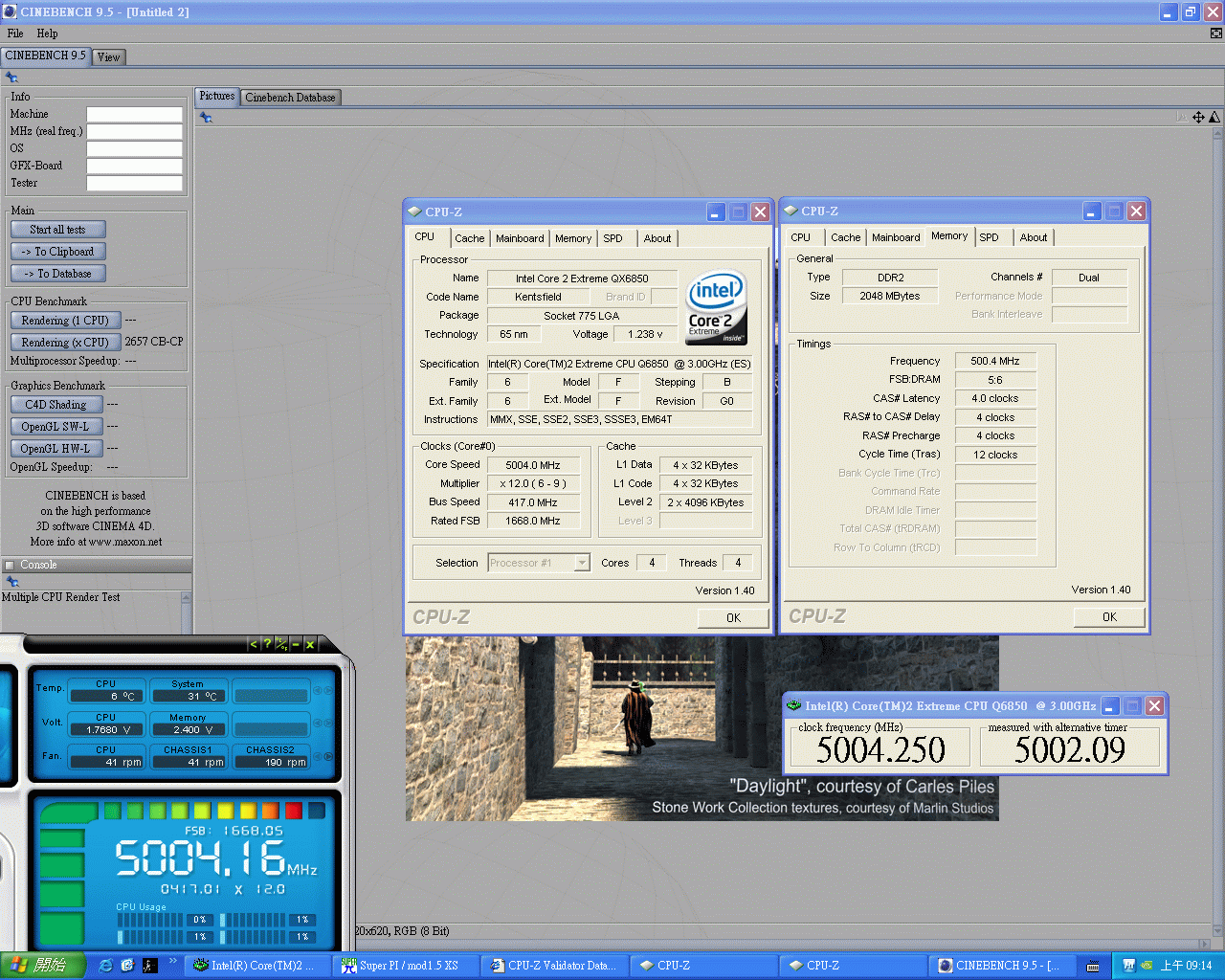Click the Daylight rendered picture
1225x980 pixels.
click(x=702, y=728)
